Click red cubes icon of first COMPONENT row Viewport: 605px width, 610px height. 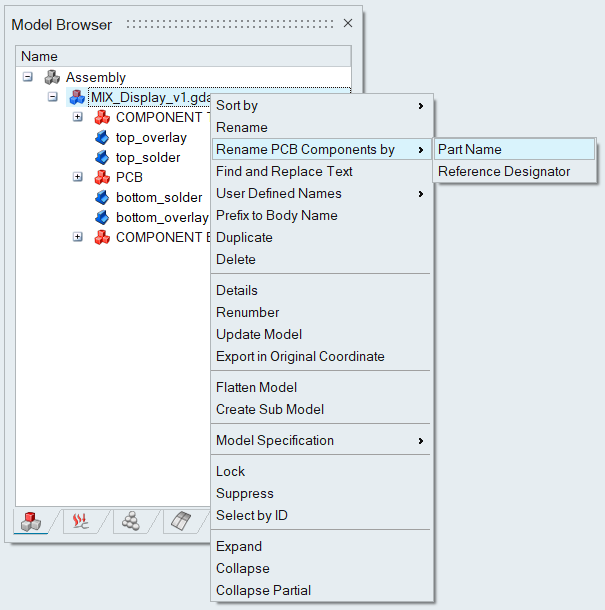[x=102, y=117]
